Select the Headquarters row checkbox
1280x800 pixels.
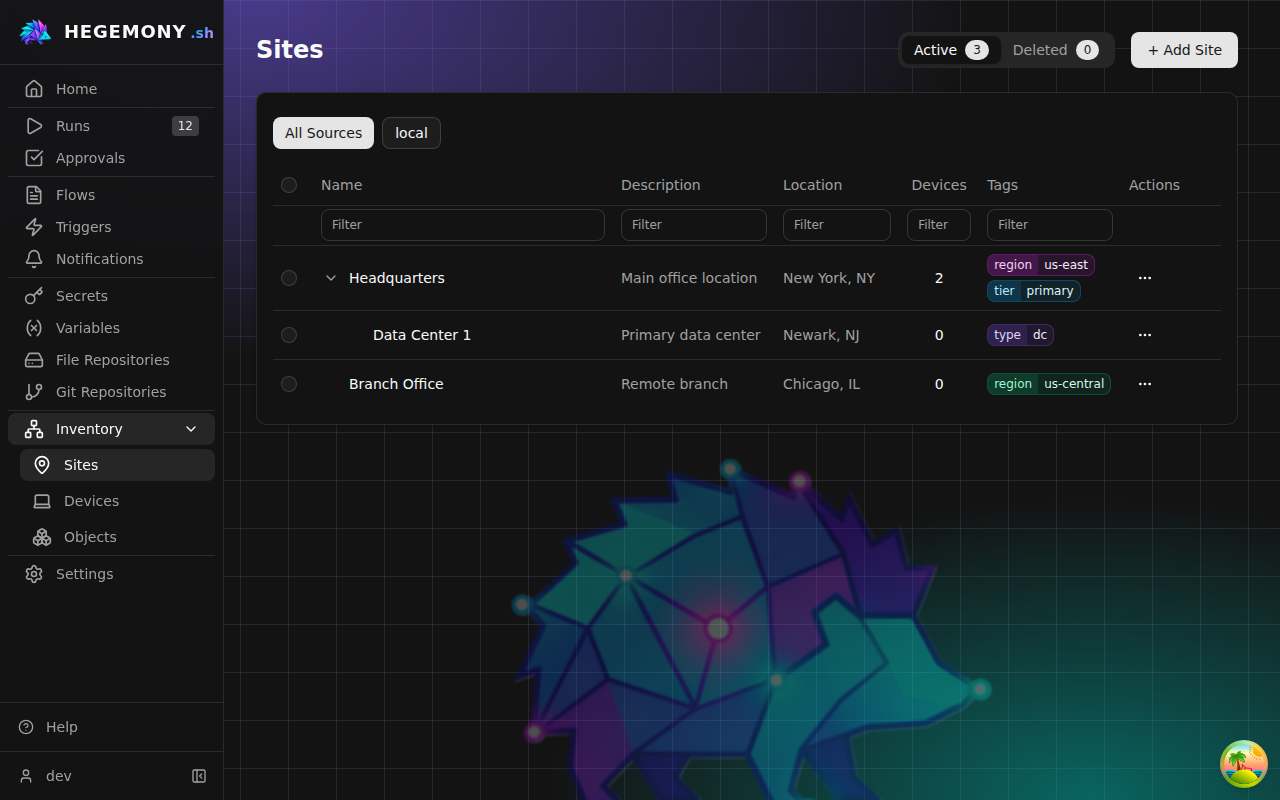pos(289,278)
